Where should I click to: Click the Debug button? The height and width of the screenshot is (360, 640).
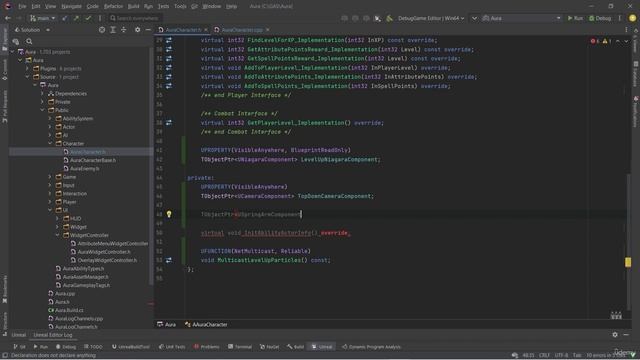click(600, 18)
